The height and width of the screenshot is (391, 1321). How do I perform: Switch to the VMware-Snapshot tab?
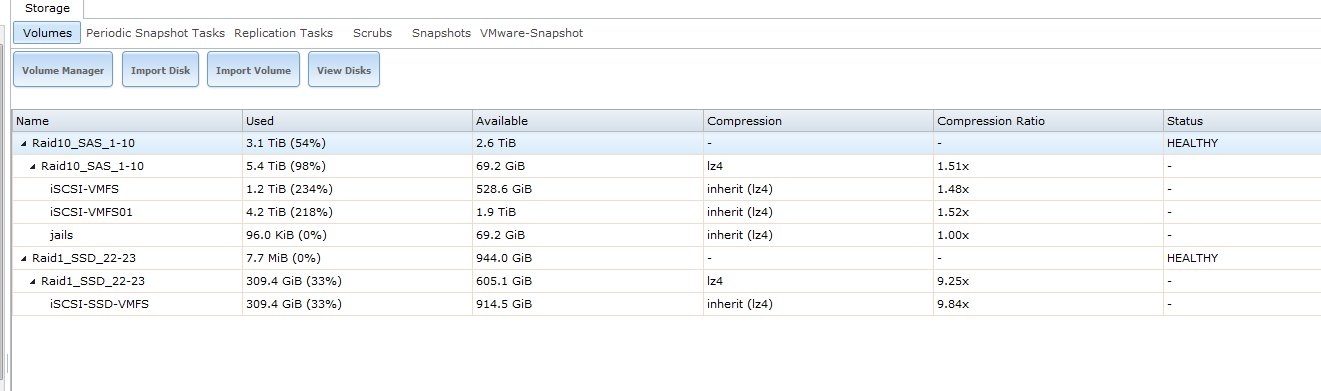(531, 33)
